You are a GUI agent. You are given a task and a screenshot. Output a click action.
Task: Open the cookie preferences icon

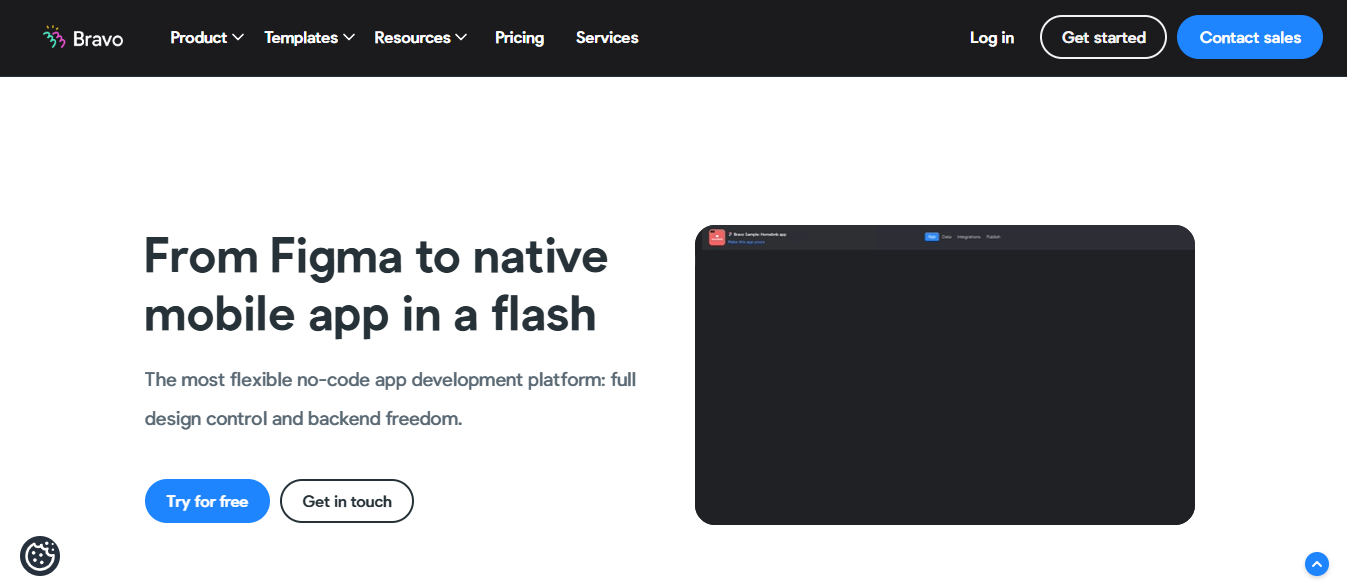[40, 555]
